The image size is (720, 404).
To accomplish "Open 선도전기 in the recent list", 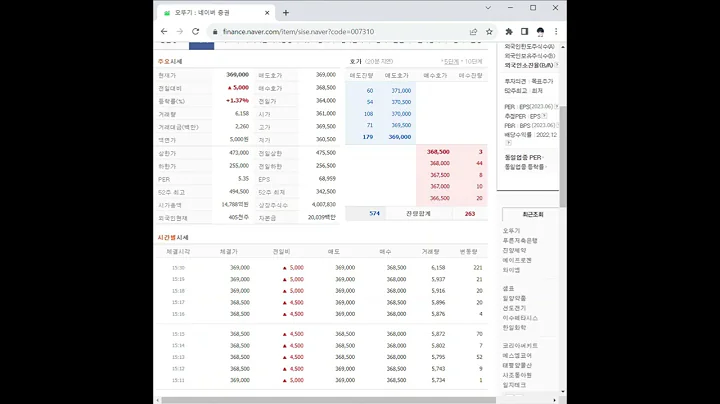I will click(514, 309).
